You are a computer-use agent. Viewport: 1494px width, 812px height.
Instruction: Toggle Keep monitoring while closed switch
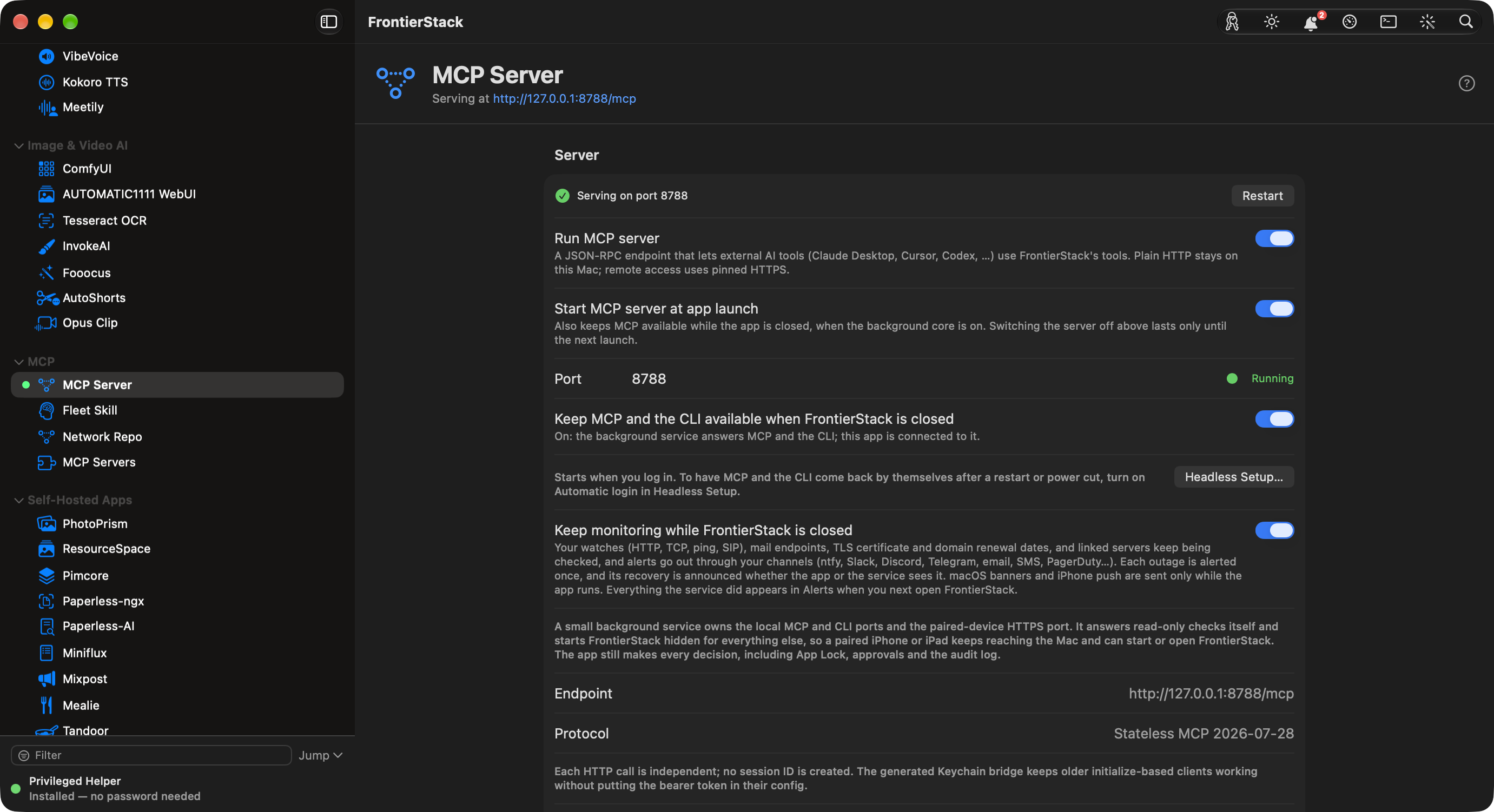[x=1274, y=530]
